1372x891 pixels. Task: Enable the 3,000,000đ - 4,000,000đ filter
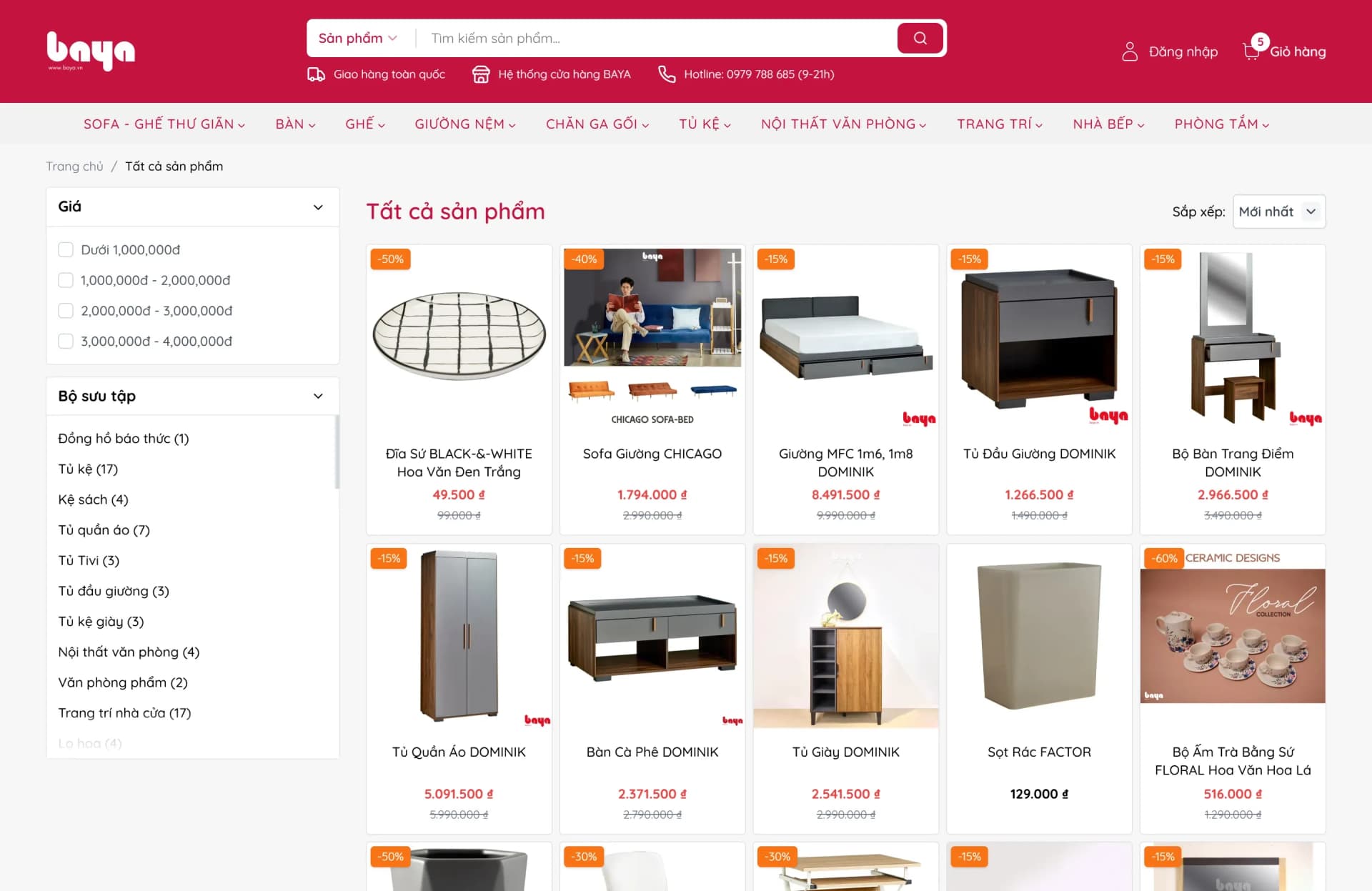[x=66, y=342]
